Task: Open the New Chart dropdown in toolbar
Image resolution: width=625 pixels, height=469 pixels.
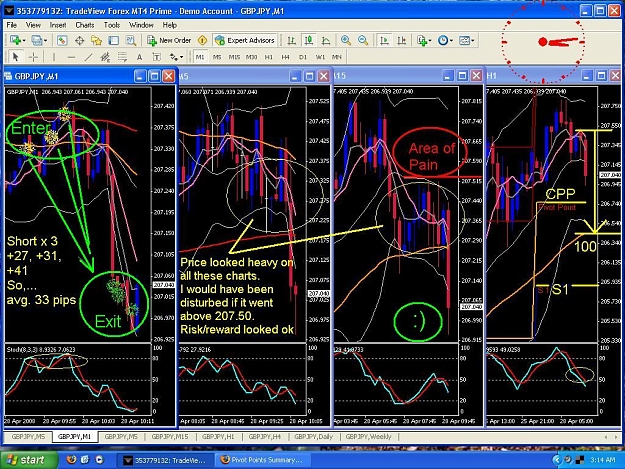Action: (x=18, y=40)
